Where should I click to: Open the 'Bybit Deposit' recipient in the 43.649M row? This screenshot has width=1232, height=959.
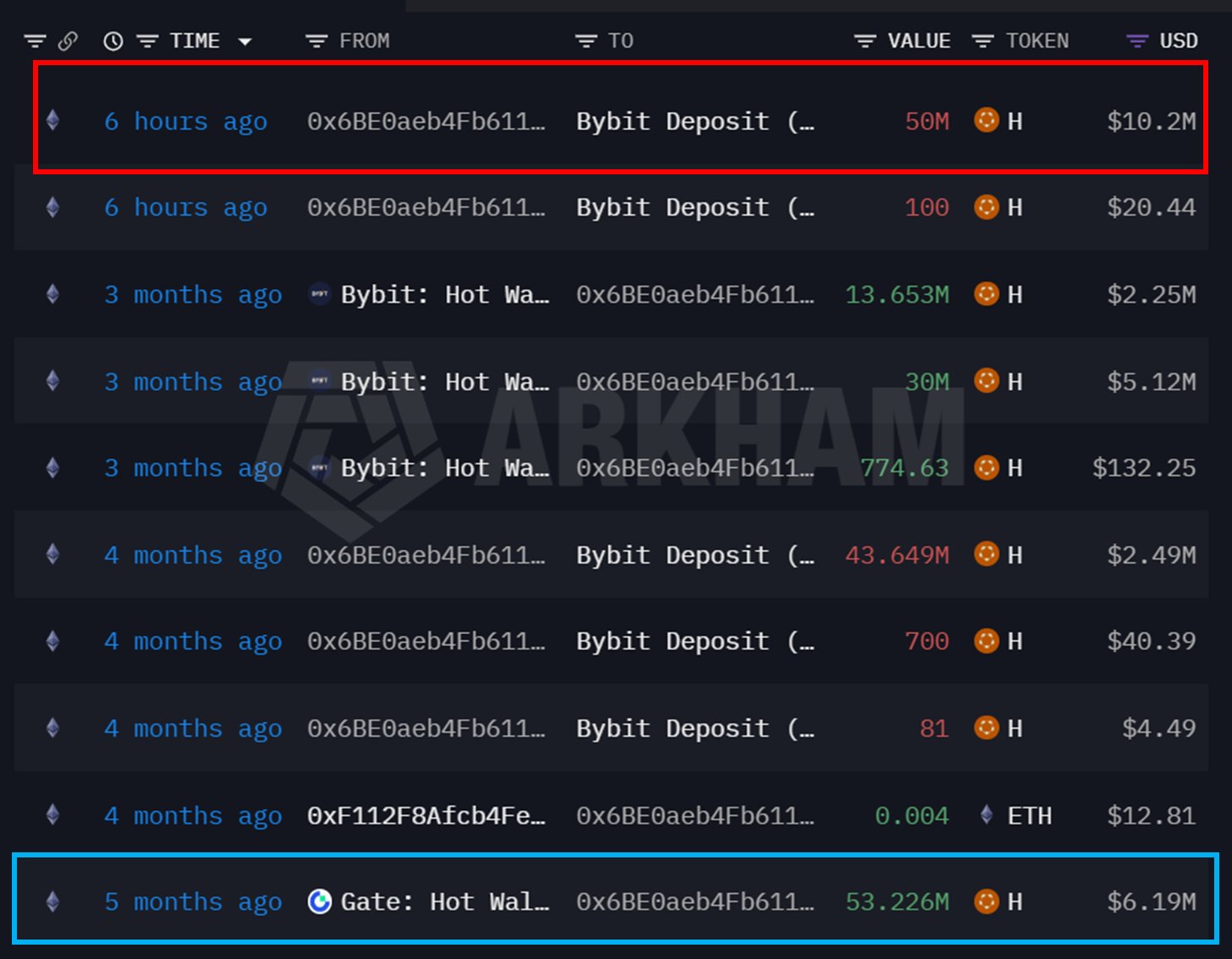696,556
